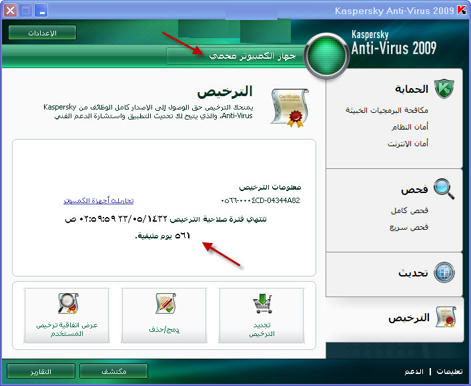
Task: Click the view user license agreement icon
Action: [68, 303]
